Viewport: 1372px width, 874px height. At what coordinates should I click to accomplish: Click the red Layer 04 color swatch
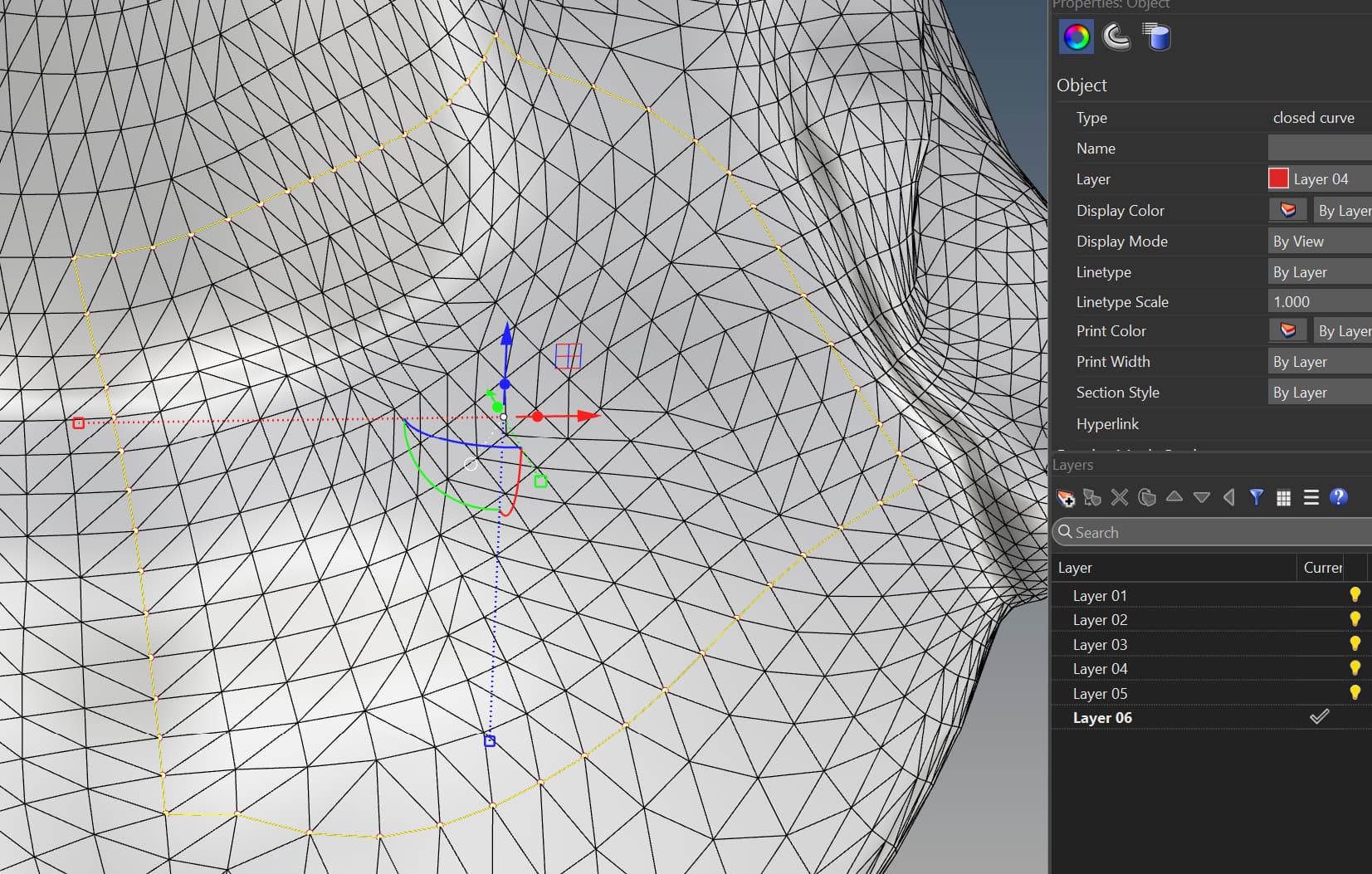(x=1278, y=179)
